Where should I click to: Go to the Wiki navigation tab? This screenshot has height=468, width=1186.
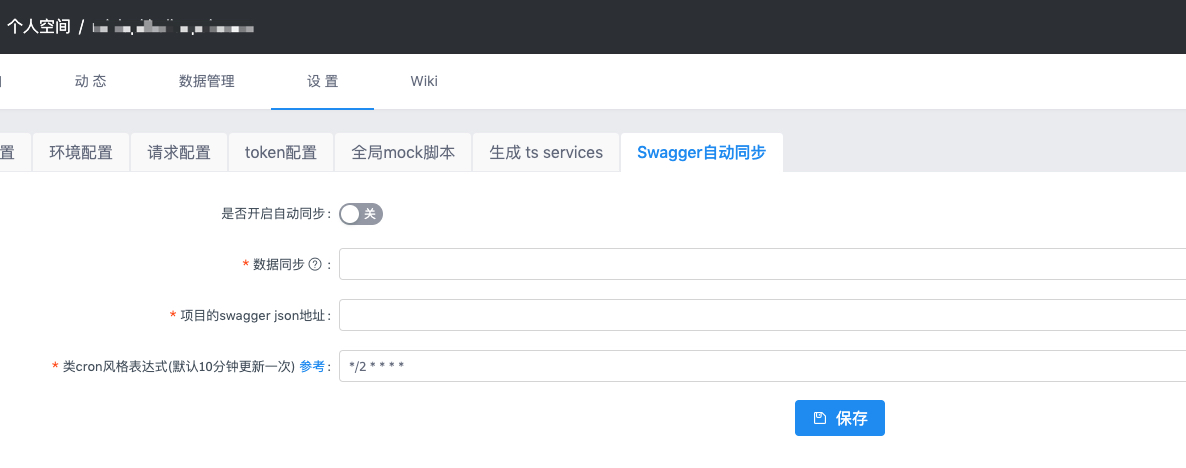click(x=424, y=82)
